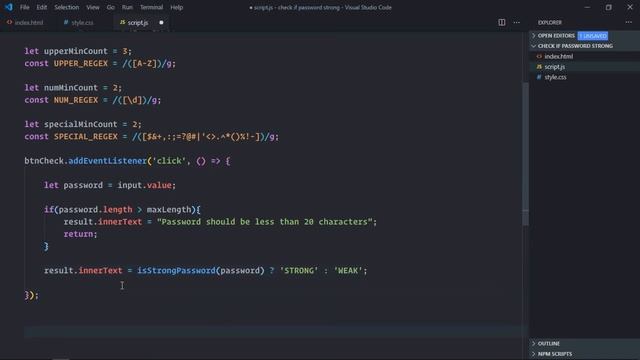The width and height of the screenshot is (640, 360).
Task: Click 'maxLength' in the if condition
Action: pos(169,210)
